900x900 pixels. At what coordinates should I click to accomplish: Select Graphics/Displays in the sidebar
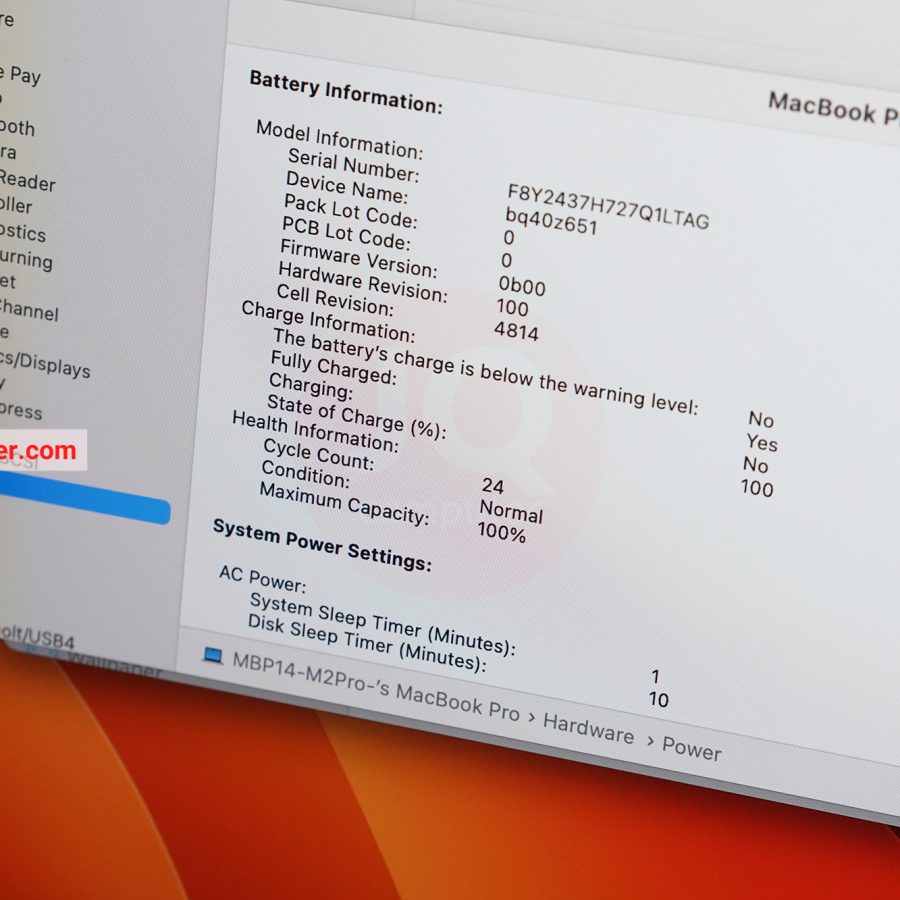[45, 366]
